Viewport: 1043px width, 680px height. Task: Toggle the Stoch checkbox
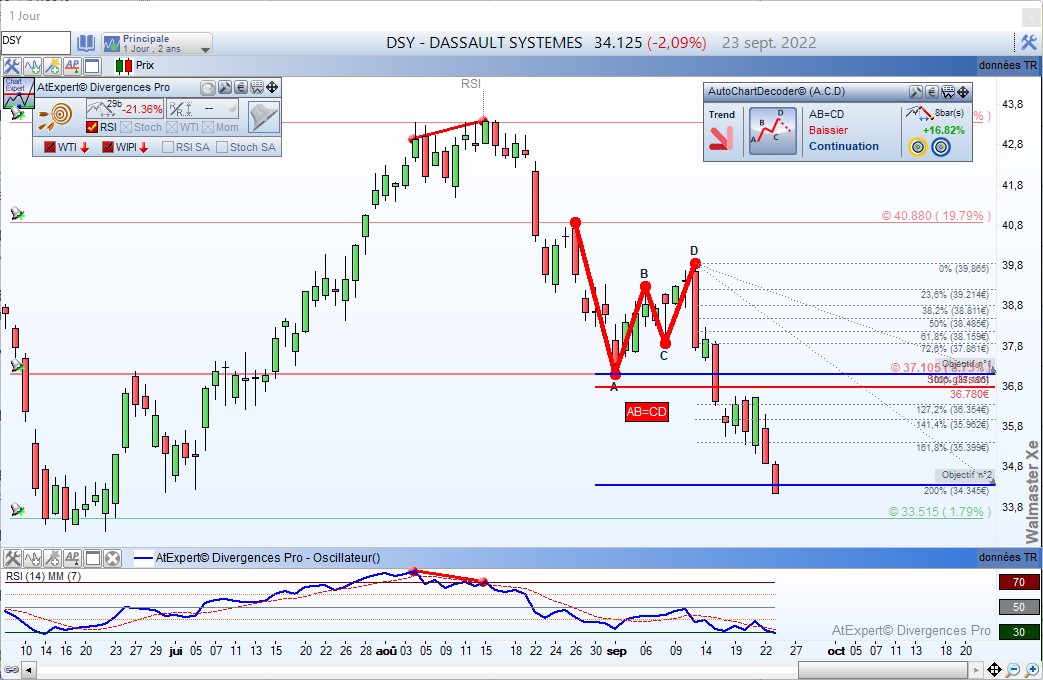pos(126,127)
